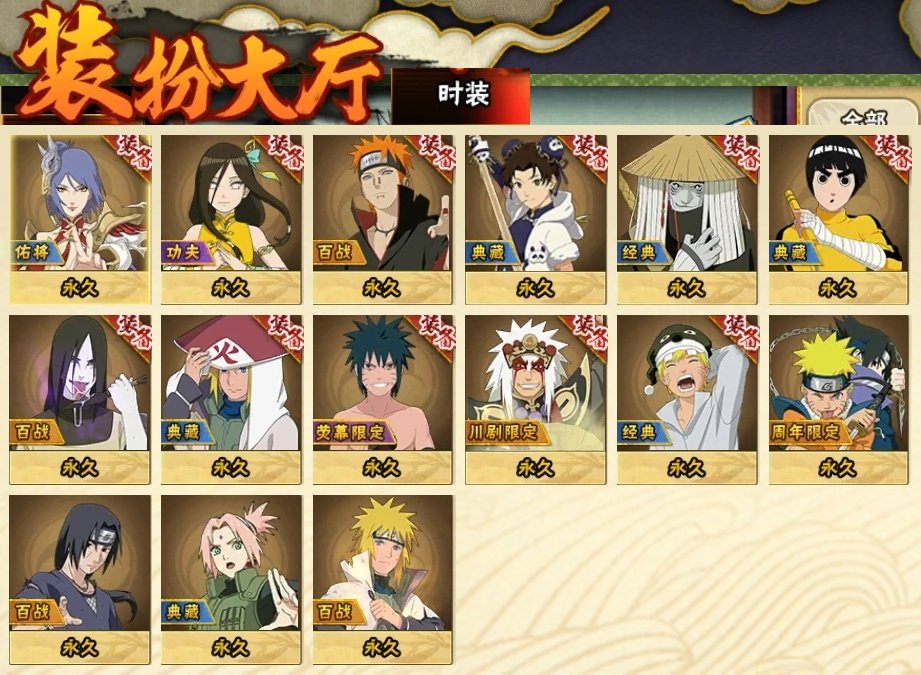This screenshot has width=921, height=675.
Task: Click the 装备 ribbon on Rock Lee card
Action: (x=889, y=154)
